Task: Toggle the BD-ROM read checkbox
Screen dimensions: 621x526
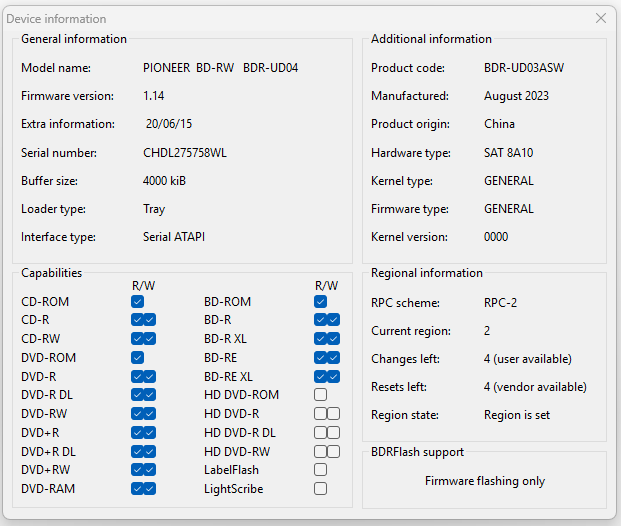Action: tap(320, 302)
